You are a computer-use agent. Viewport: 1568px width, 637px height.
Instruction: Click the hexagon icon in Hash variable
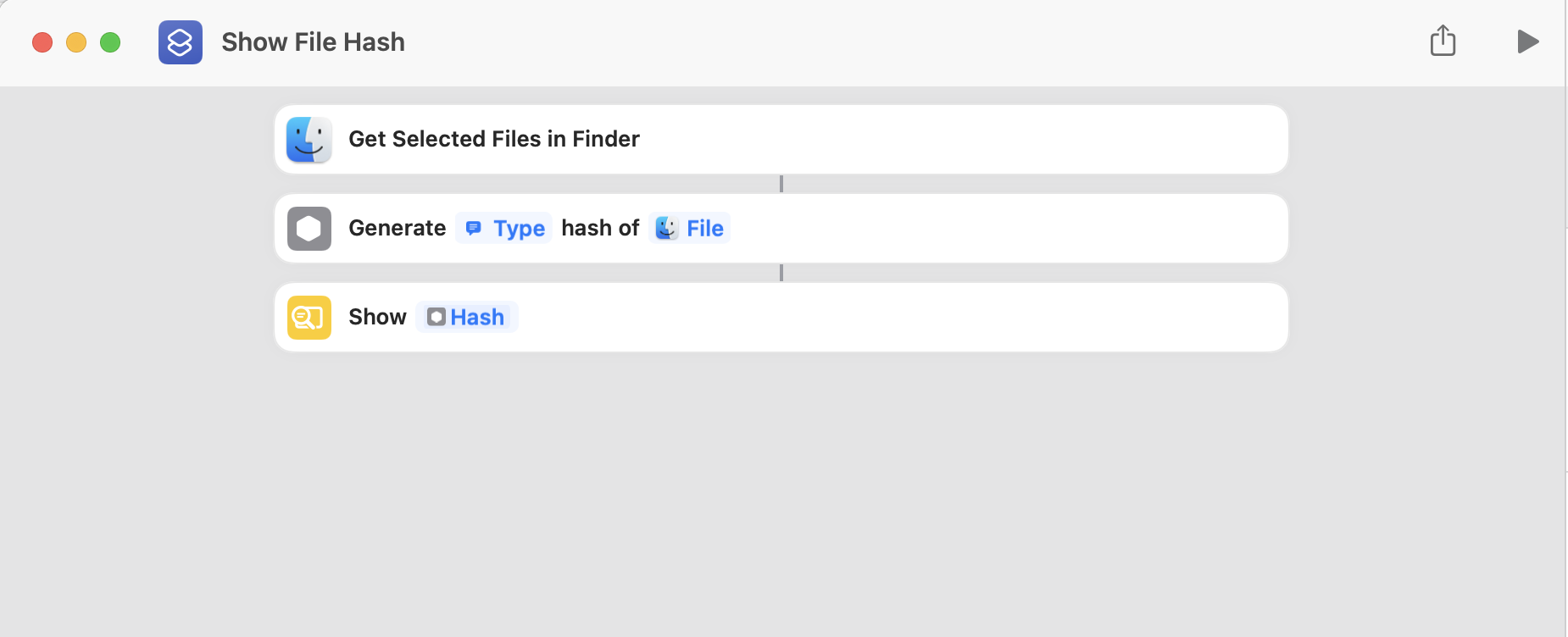436,317
